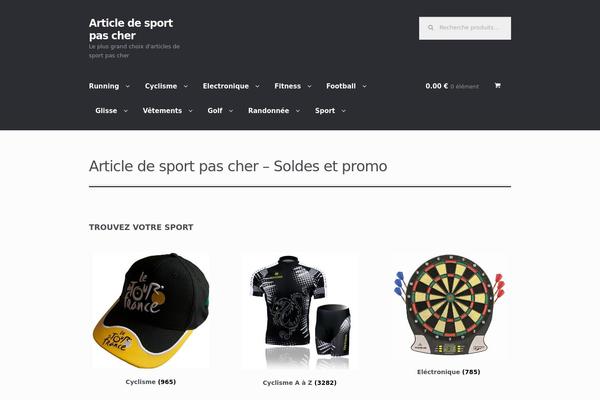Open the Glisse menu item
This screenshot has height=400, width=600.
point(106,111)
